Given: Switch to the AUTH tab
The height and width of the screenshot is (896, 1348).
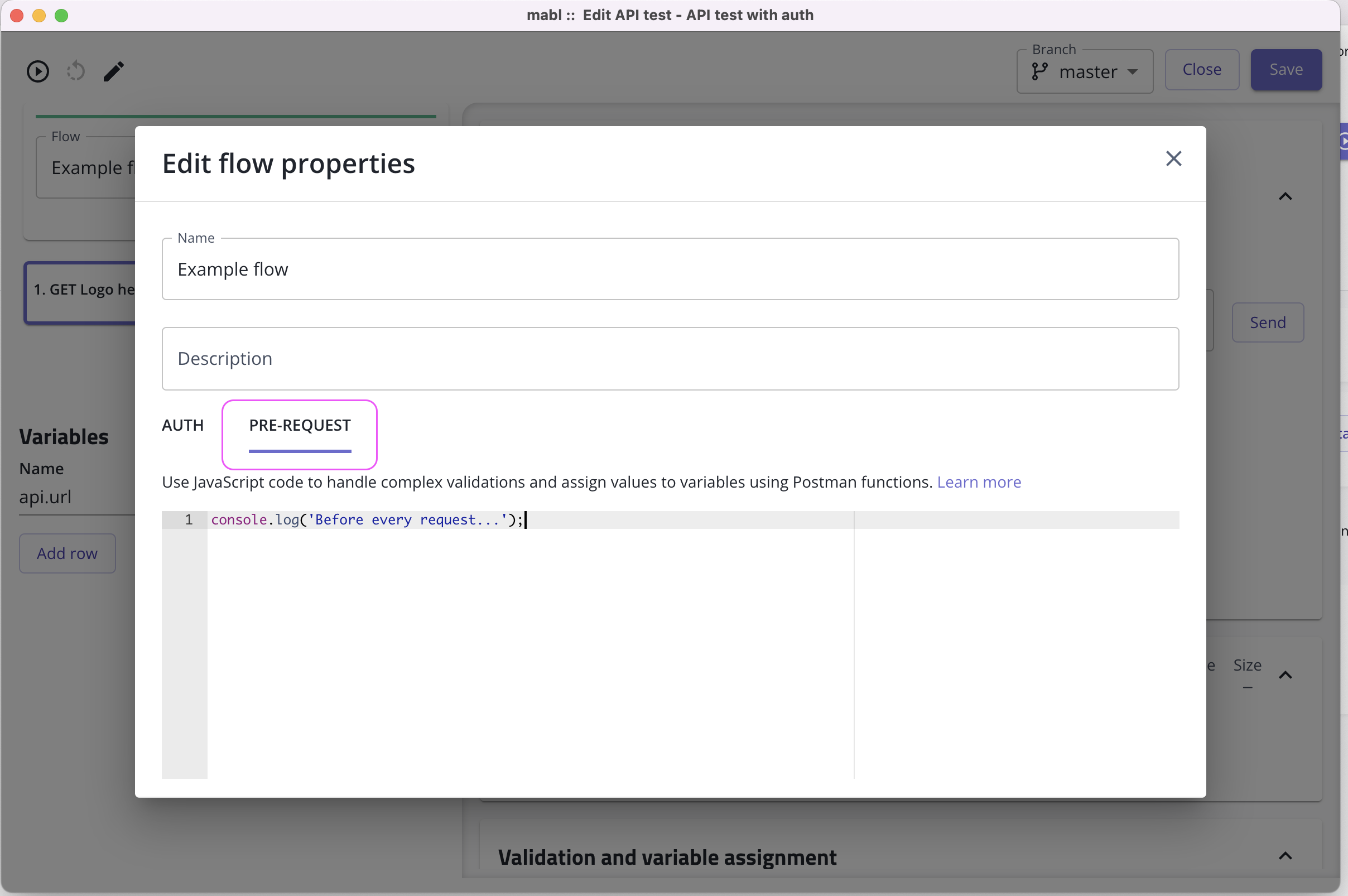Looking at the screenshot, I should click(182, 426).
